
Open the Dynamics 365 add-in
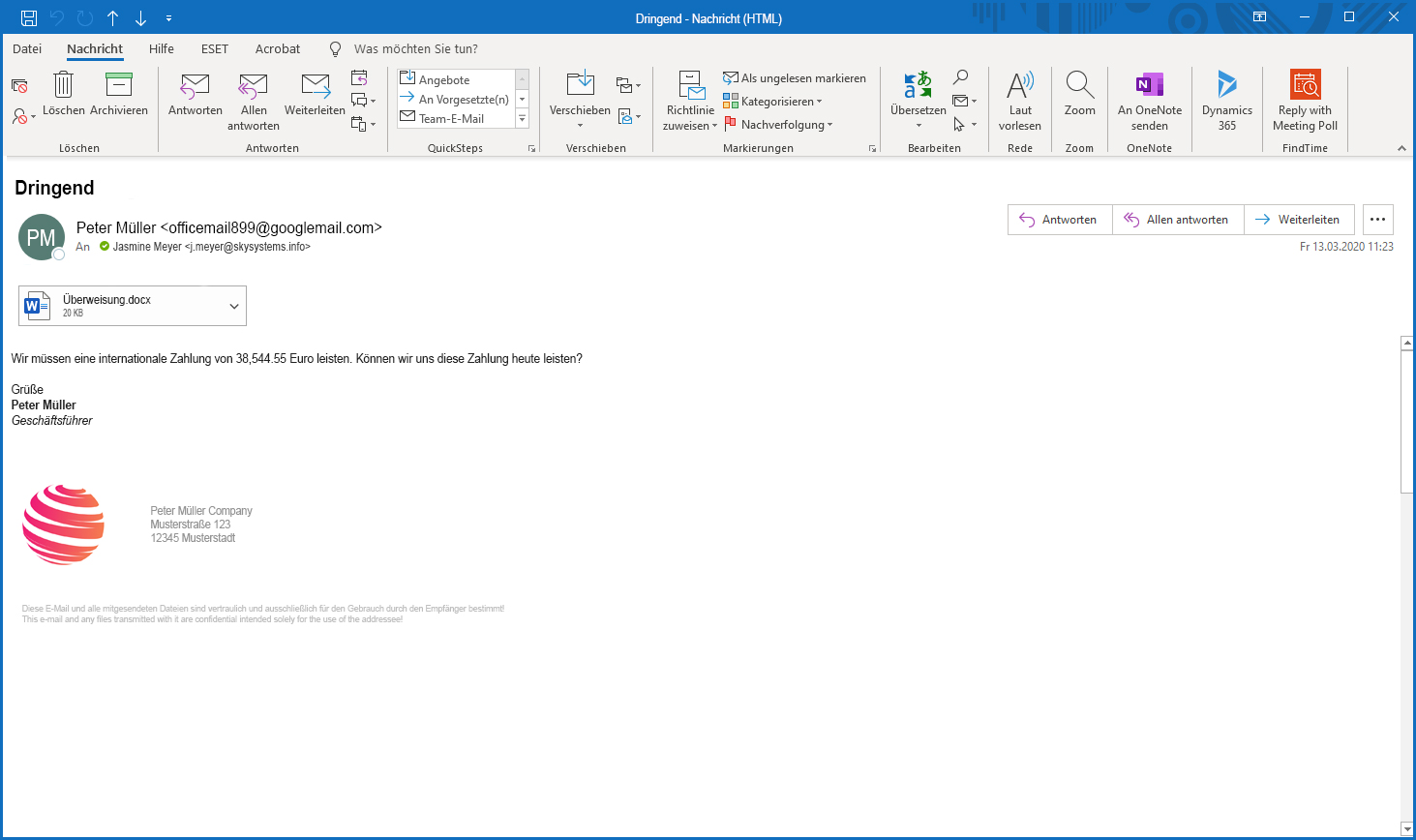coord(1227,101)
